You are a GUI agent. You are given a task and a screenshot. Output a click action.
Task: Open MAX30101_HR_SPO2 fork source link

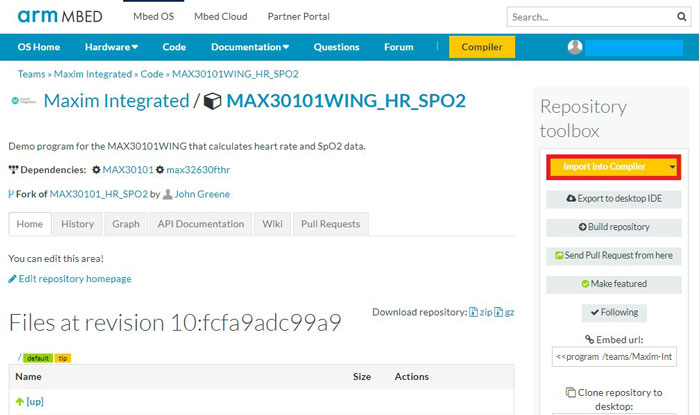[99, 194]
